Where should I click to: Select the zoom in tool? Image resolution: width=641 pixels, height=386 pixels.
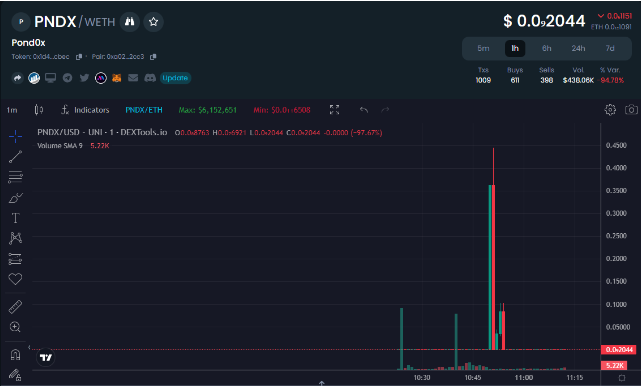(15, 327)
